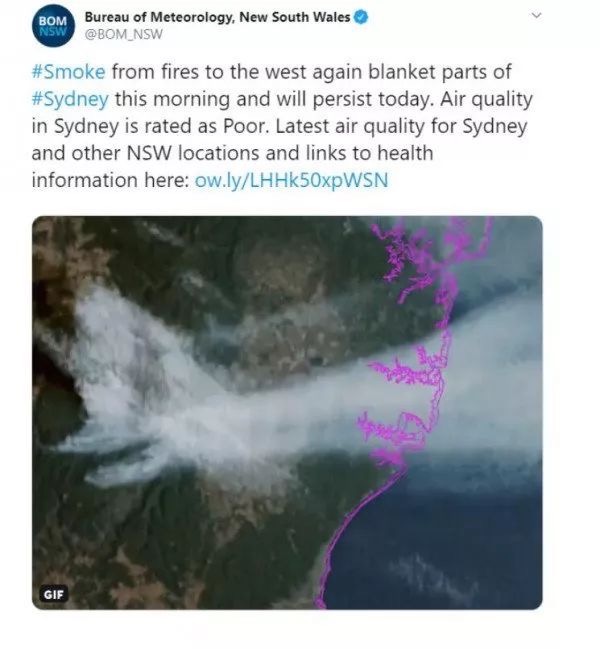Click the GIF badge on the image

[54, 595]
